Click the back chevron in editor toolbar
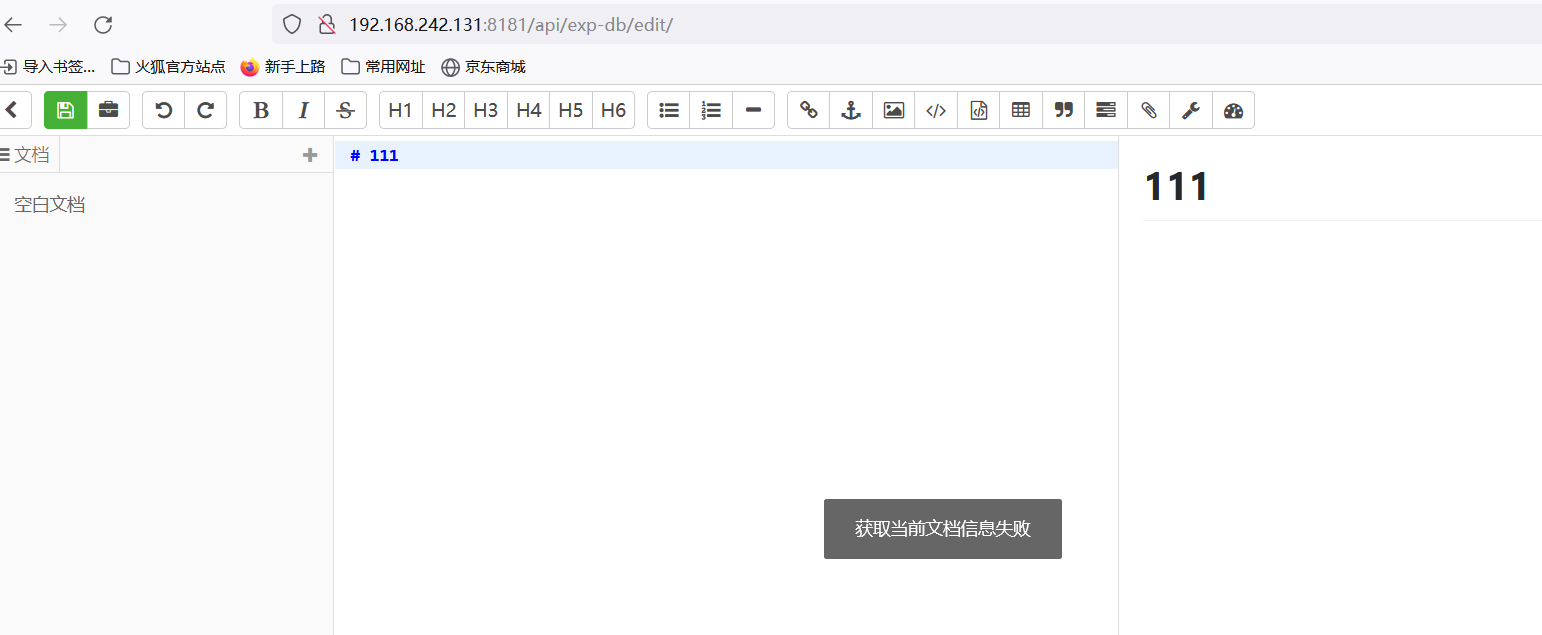 pos(13,110)
